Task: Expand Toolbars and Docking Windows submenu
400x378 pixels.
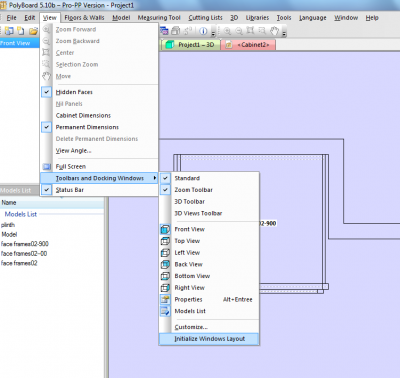Action: point(99,178)
